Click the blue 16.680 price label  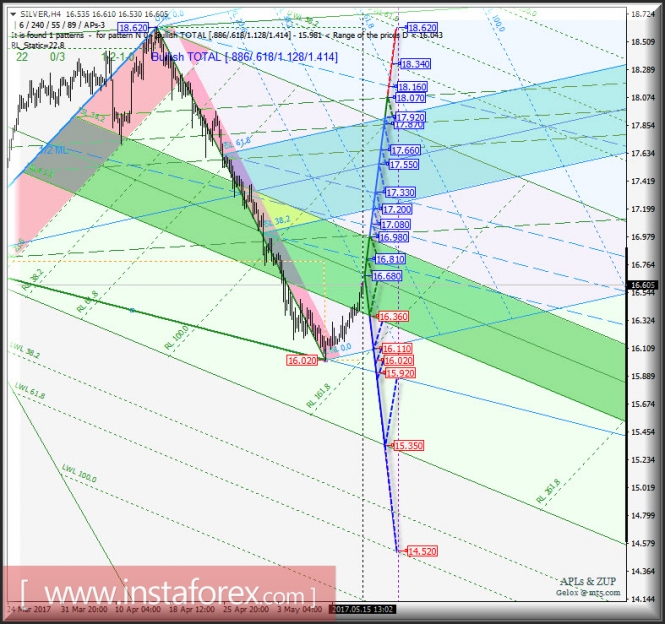(x=386, y=276)
